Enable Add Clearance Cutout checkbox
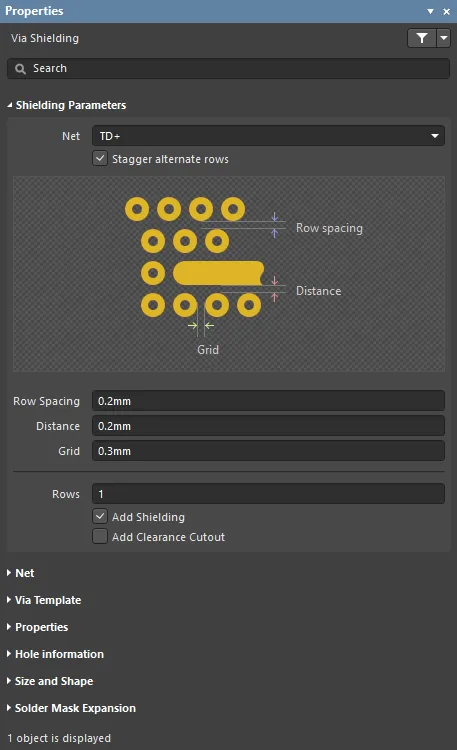 [100, 536]
